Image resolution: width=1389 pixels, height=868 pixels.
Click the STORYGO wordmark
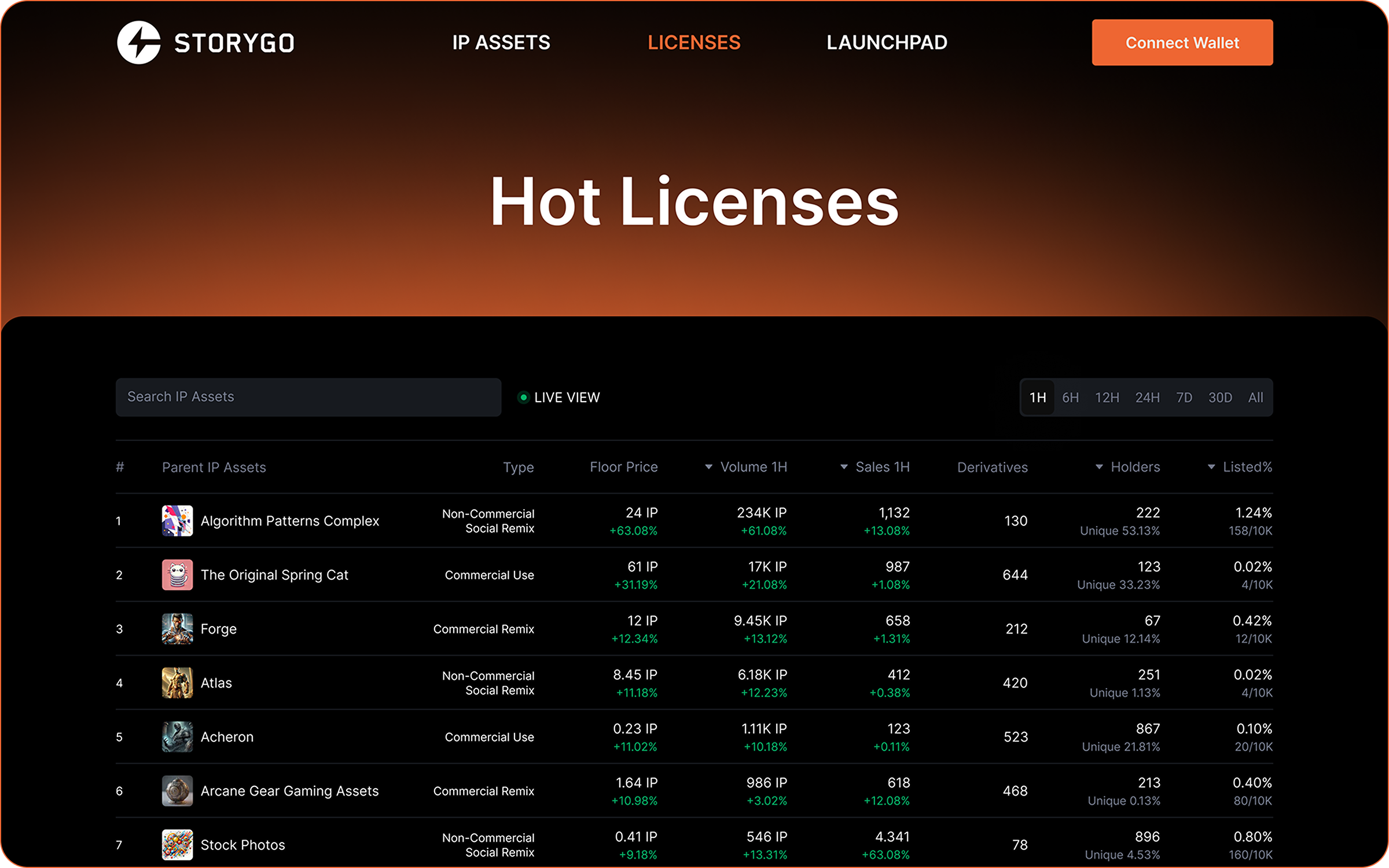[234, 43]
